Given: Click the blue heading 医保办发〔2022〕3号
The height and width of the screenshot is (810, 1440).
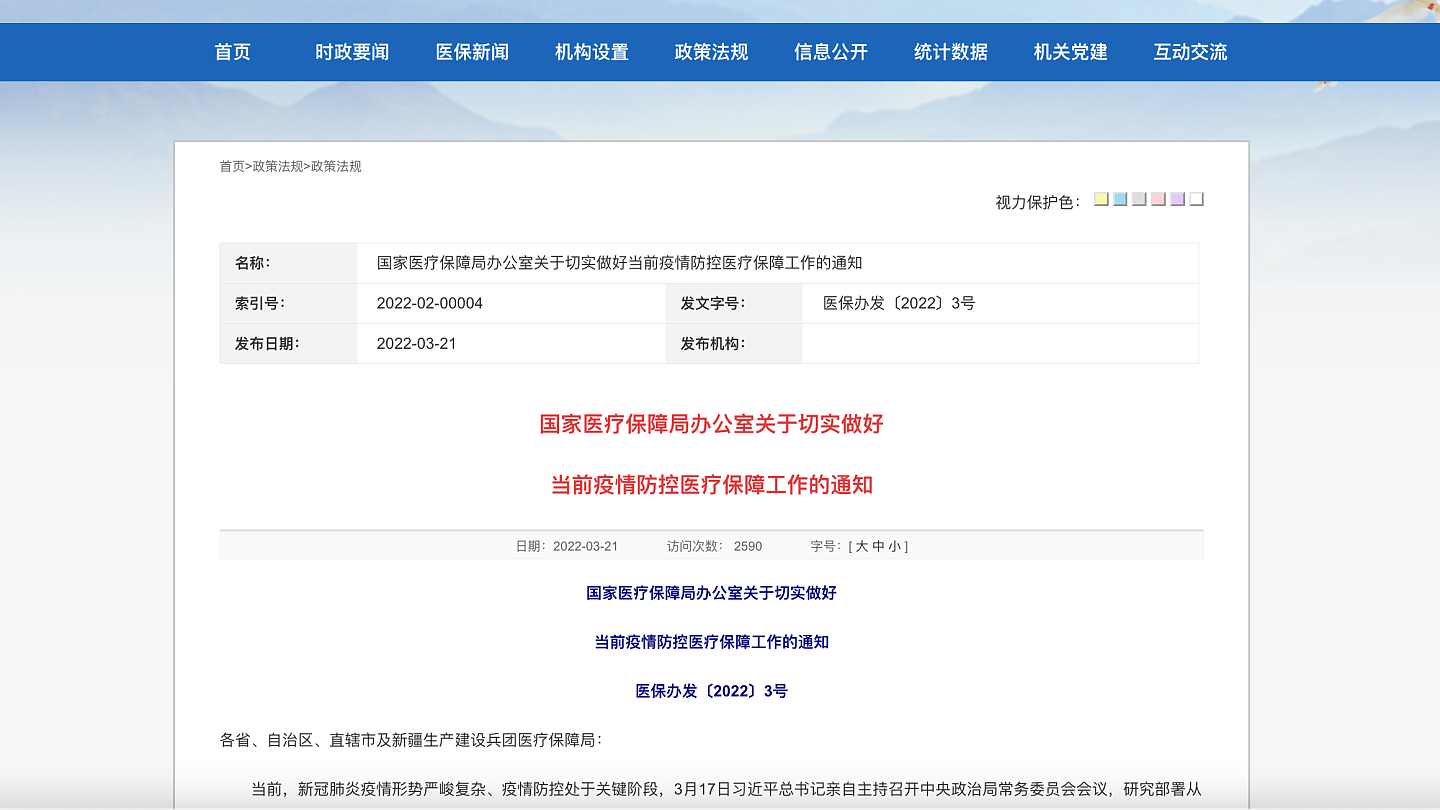Looking at the screenshot, I should pyautogui.click(x=711, y=691).
